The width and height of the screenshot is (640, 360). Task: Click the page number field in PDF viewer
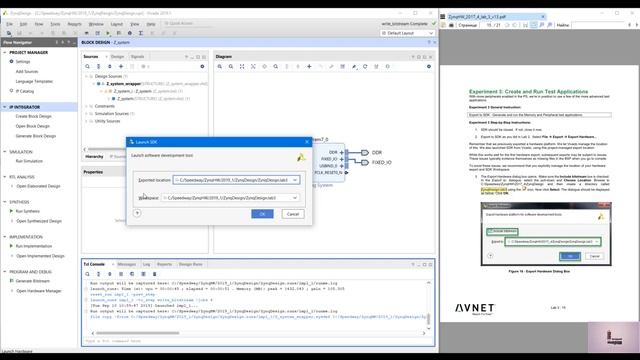tap(489, 25)
